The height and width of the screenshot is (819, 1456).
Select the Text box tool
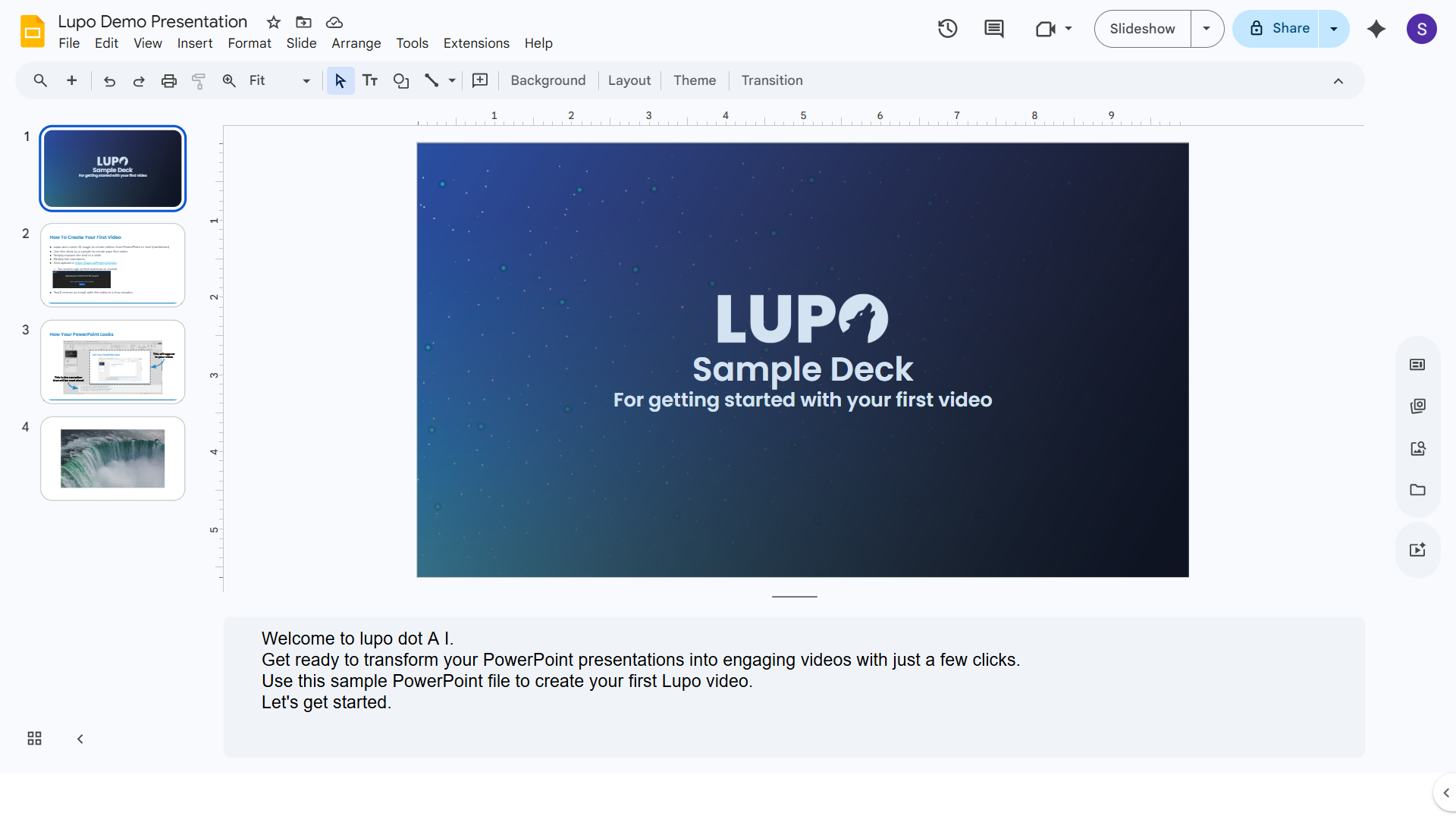[x=370, y=80]
